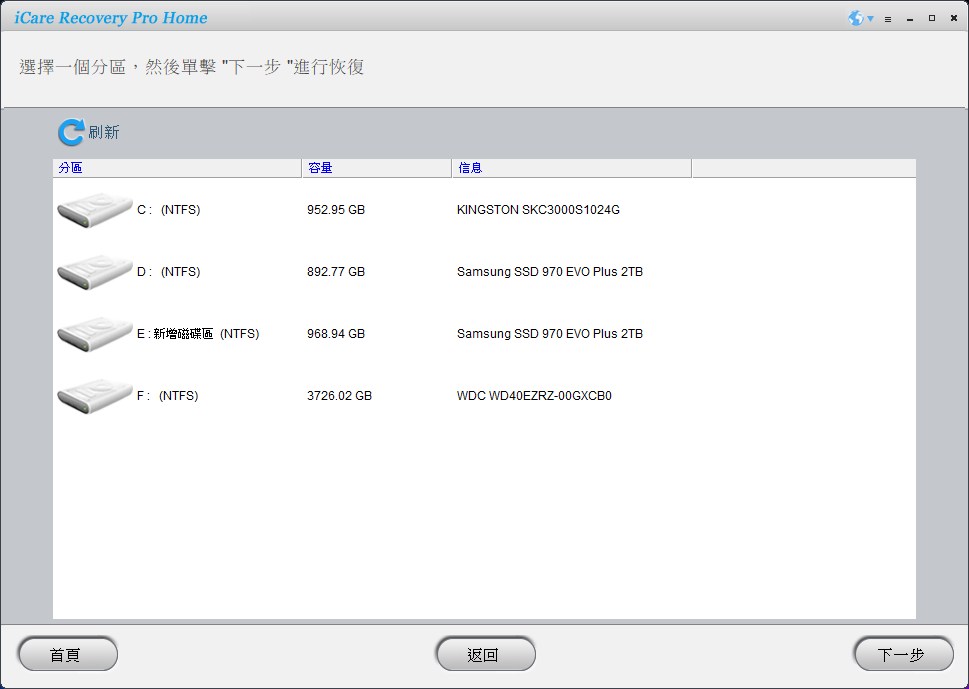The image size is (969, 689).
Task: Click the 返回 back button
Action: (x=486, y=654)
